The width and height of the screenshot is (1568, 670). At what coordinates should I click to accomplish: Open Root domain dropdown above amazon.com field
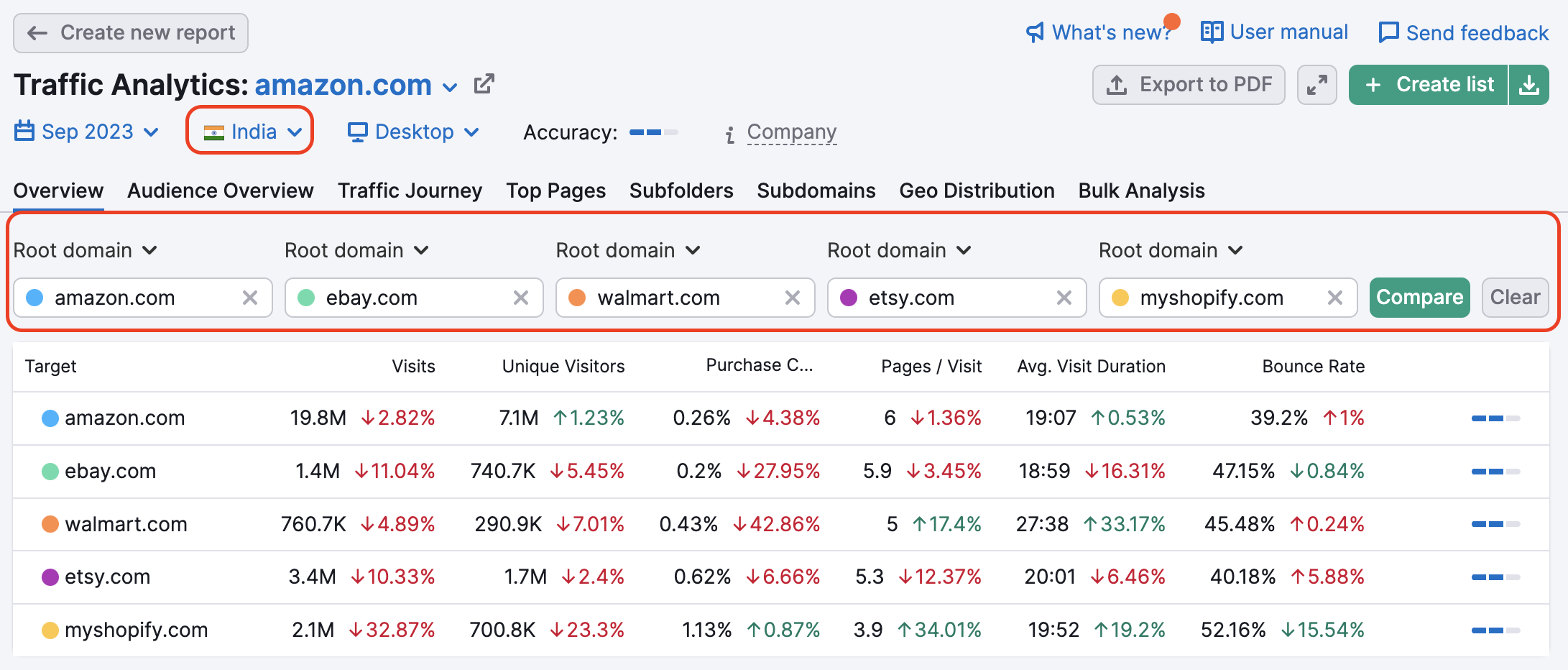coord(85,250)
